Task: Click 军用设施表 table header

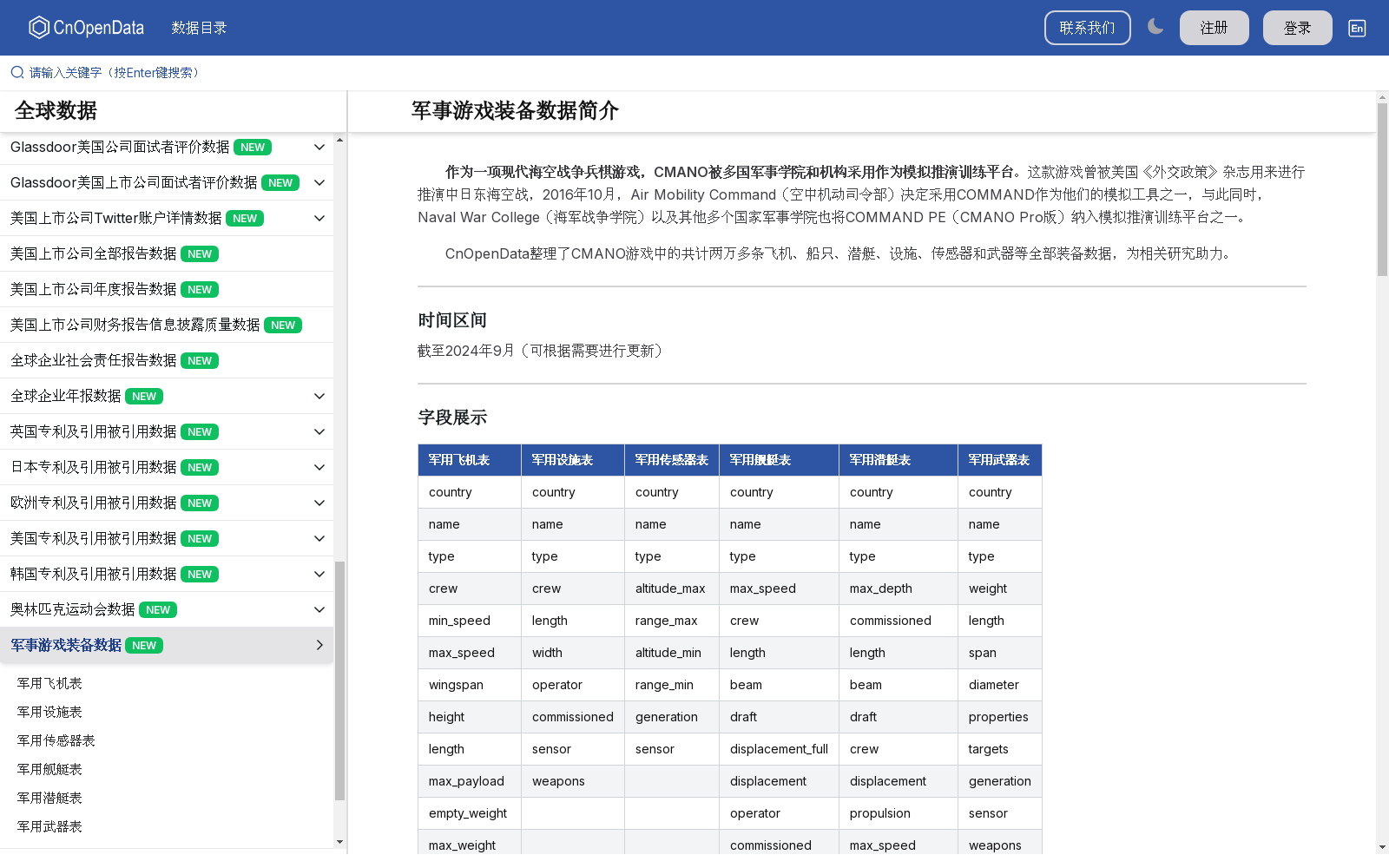Action: point(573,460)
